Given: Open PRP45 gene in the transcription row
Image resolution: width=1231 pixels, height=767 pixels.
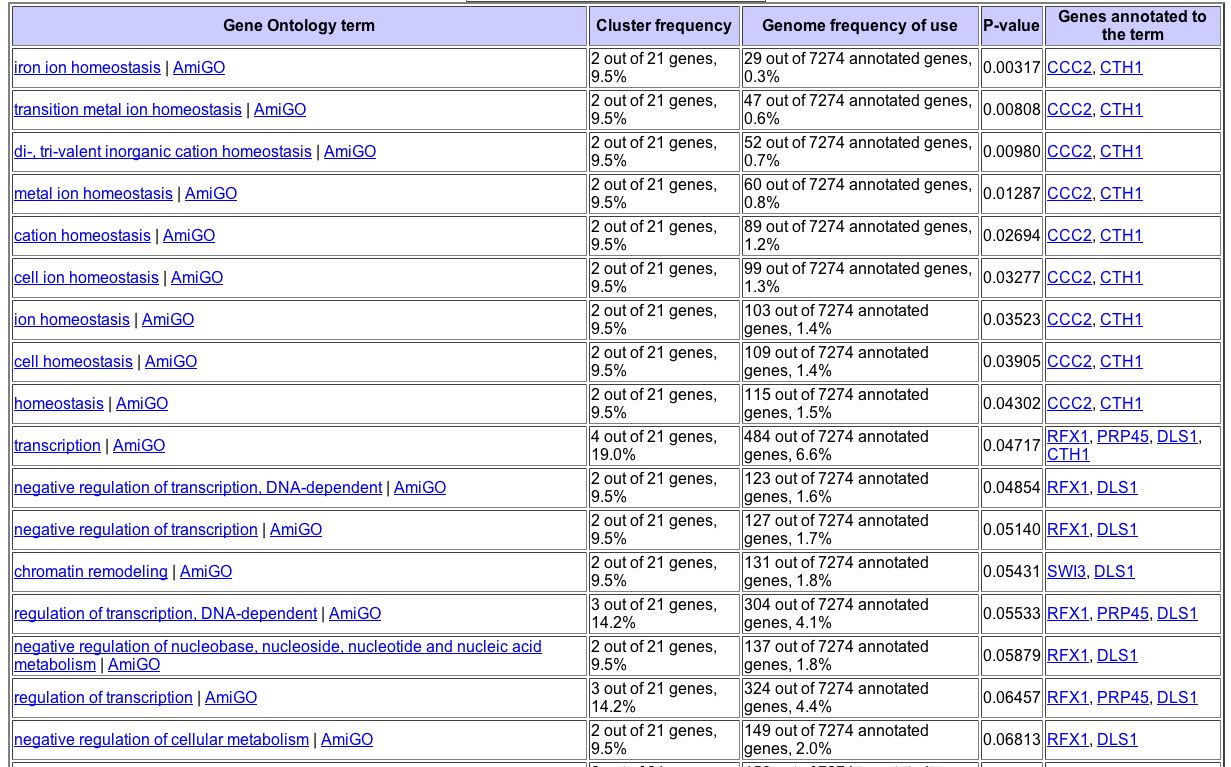Looking at the screenshot, I should pos(1123,437).
